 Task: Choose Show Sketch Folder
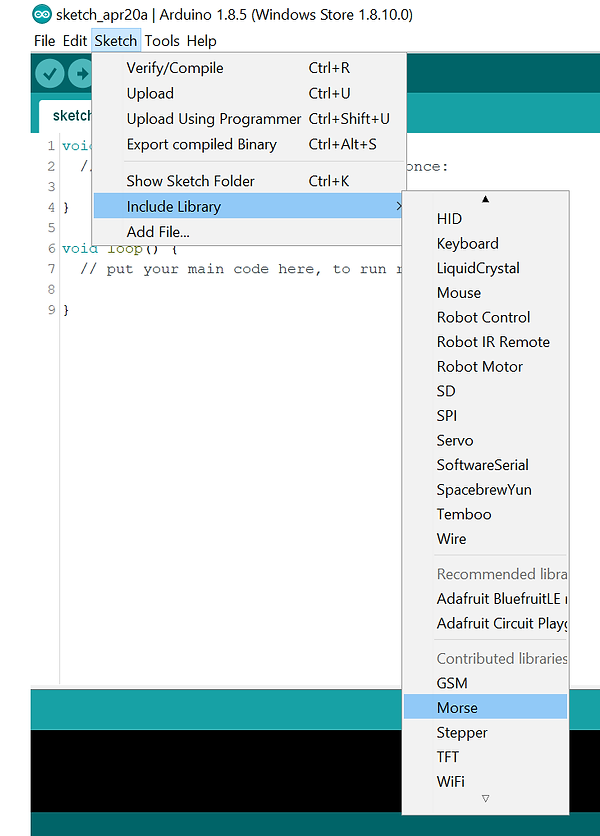tap(247, 181)
